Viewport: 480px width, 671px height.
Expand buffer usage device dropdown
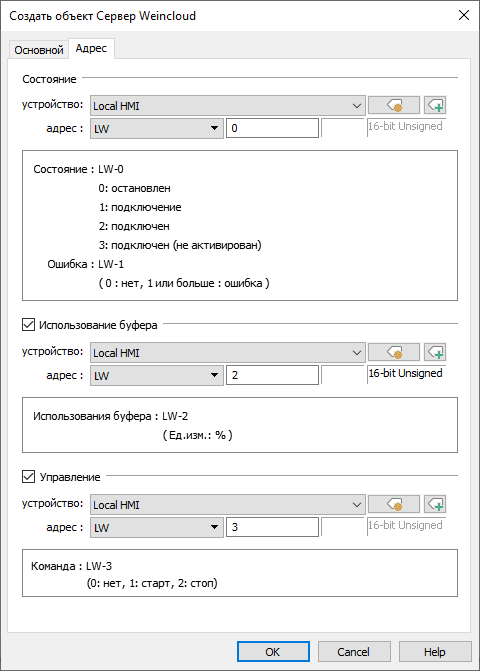[228, 353]
